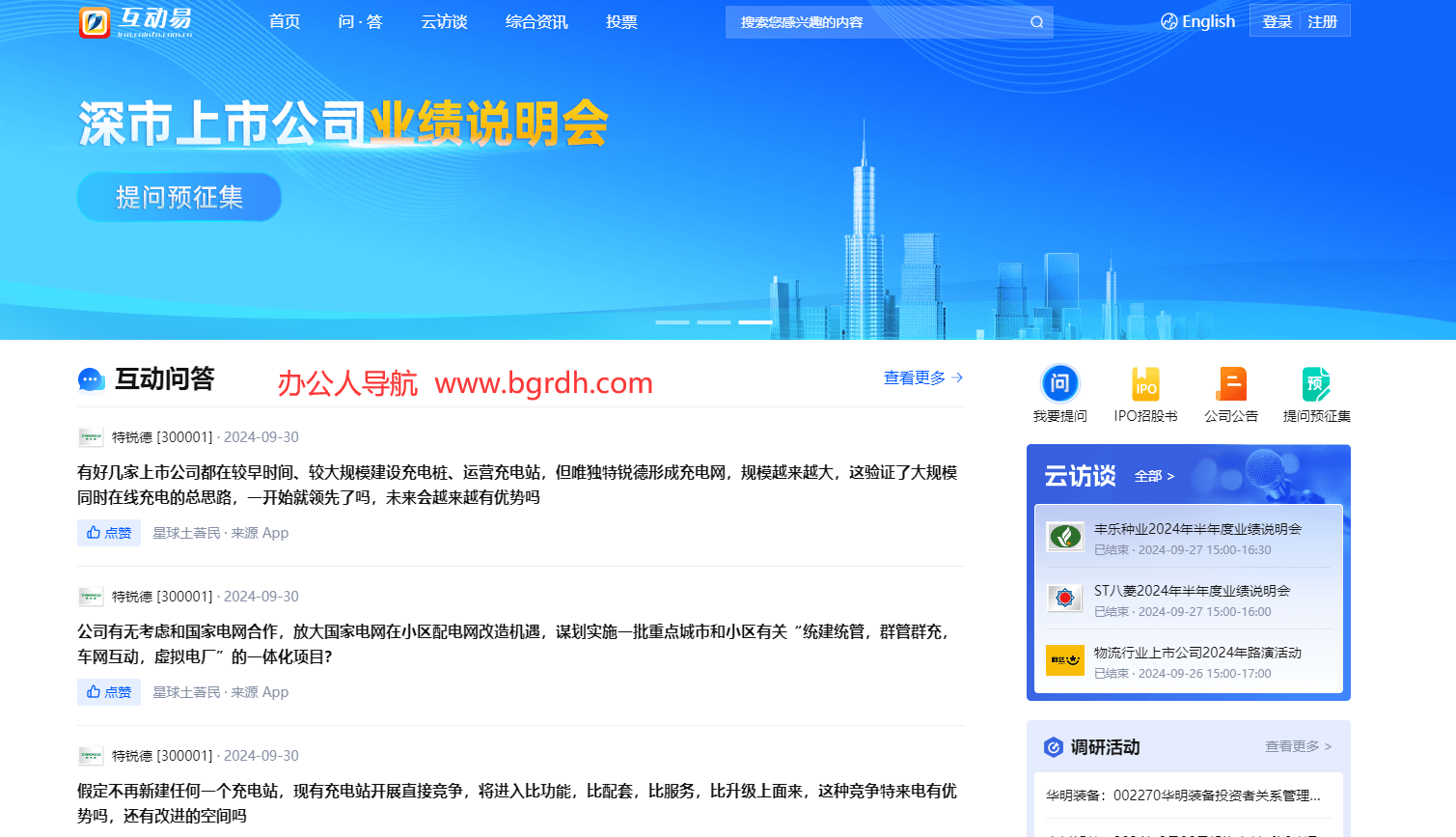Click 特锐德 logo on the 充电桩 question
Image resolution: width=1456 pixels, height=837 pixels.
pos(91,437)
